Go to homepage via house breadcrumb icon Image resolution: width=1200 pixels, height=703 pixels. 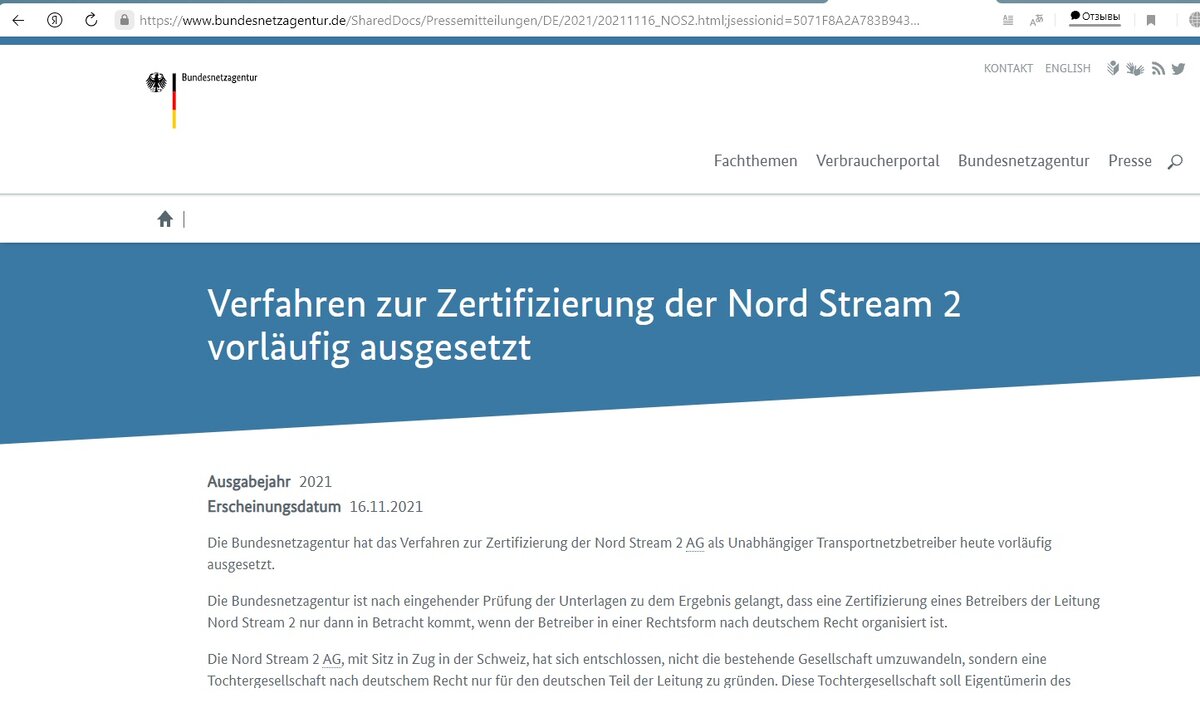pyautogui.click(x=165, y=219)
